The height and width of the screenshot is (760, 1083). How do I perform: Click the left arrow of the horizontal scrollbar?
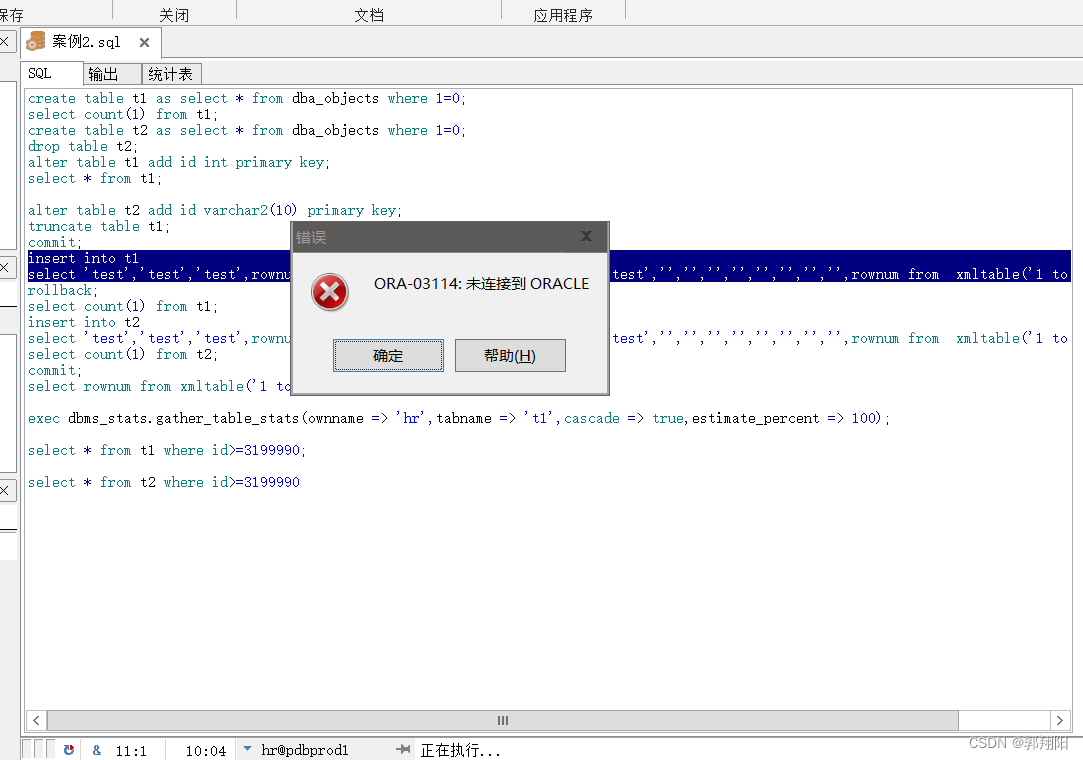[x=36, y=720]
